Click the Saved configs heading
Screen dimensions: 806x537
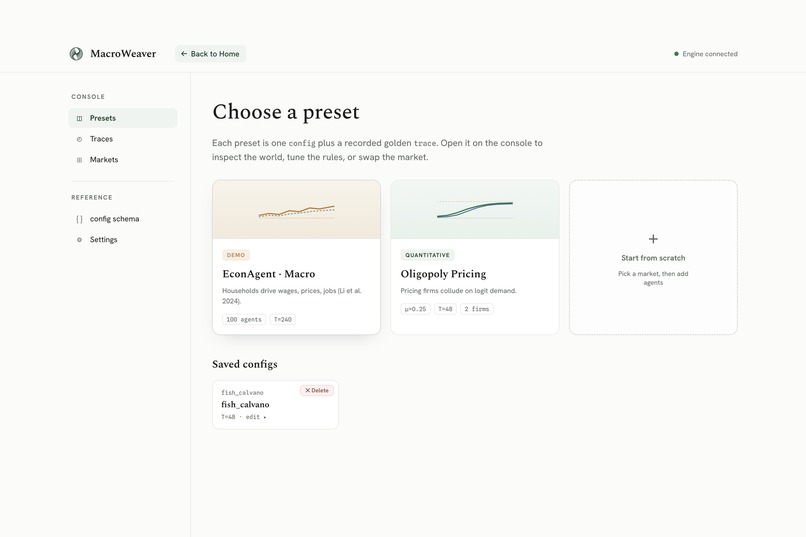(x=245, y=364)
